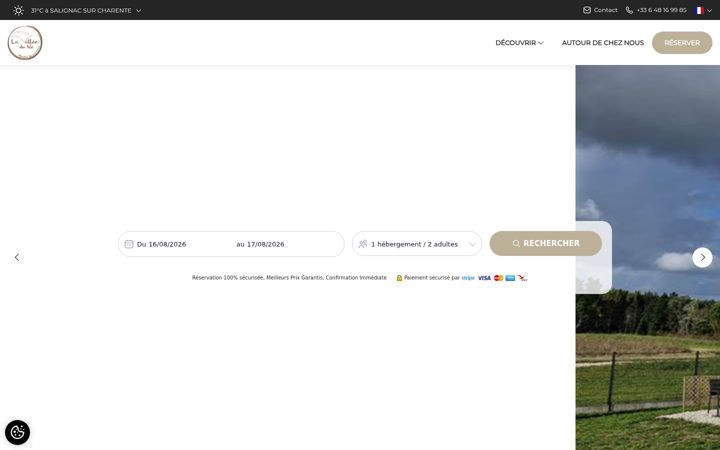Click the calendar icon in date field

129,244
